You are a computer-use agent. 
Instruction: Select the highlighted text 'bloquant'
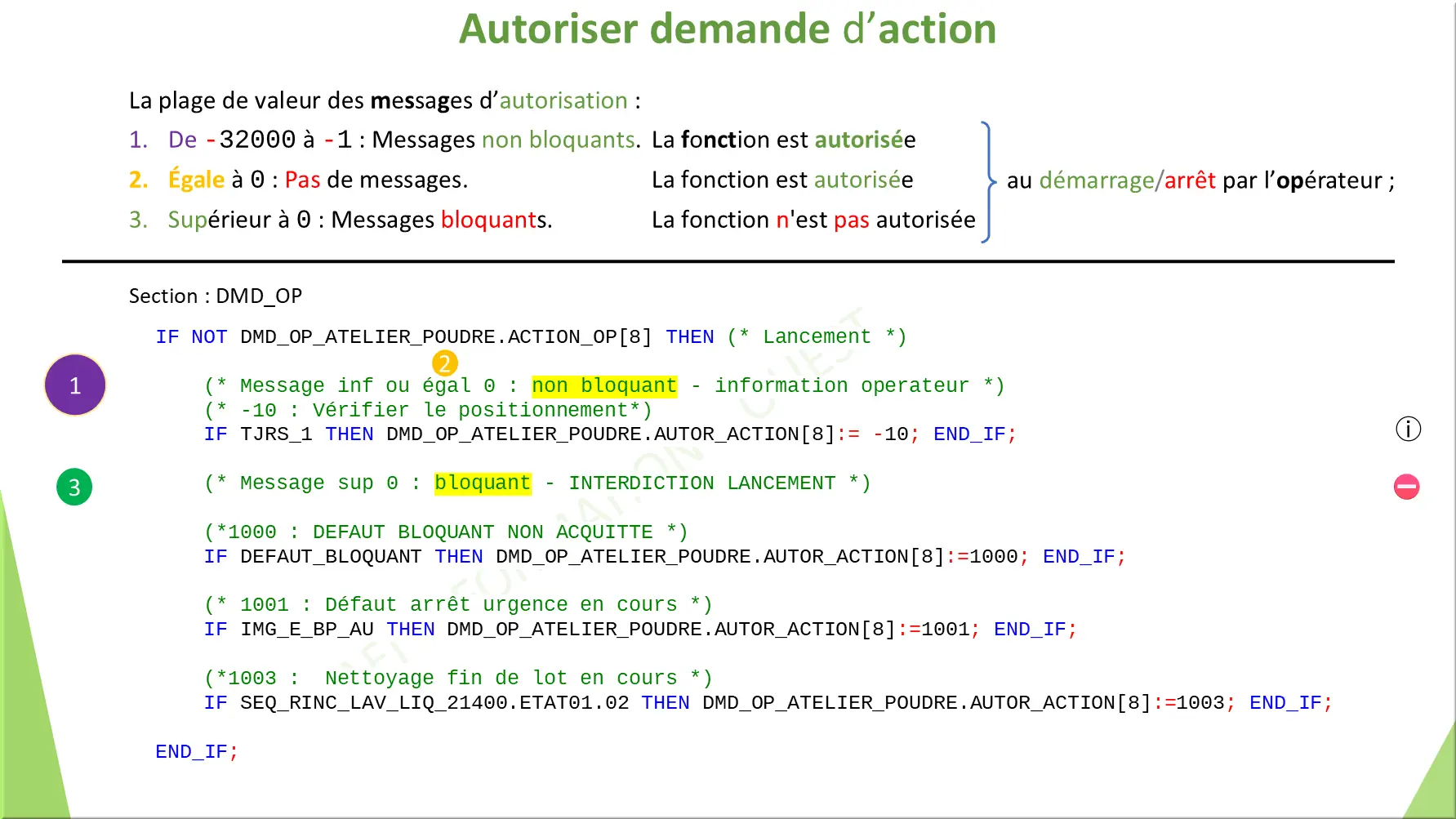(x=482, y=483)
